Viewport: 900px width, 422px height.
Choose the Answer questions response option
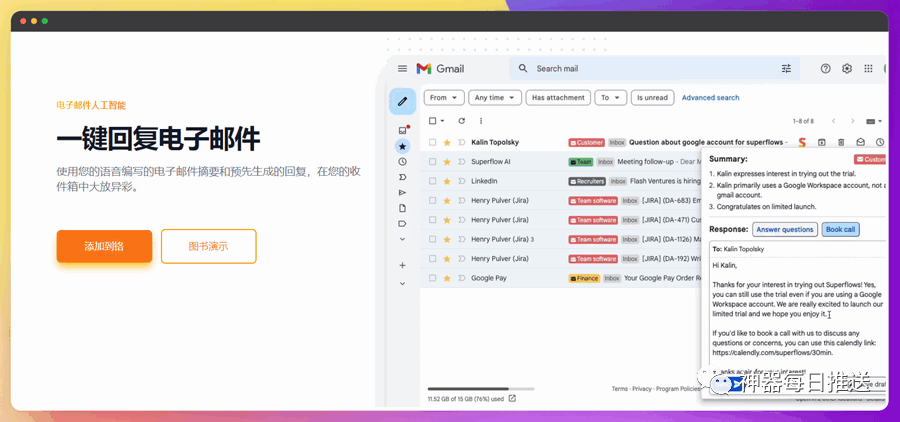[785, 229]
